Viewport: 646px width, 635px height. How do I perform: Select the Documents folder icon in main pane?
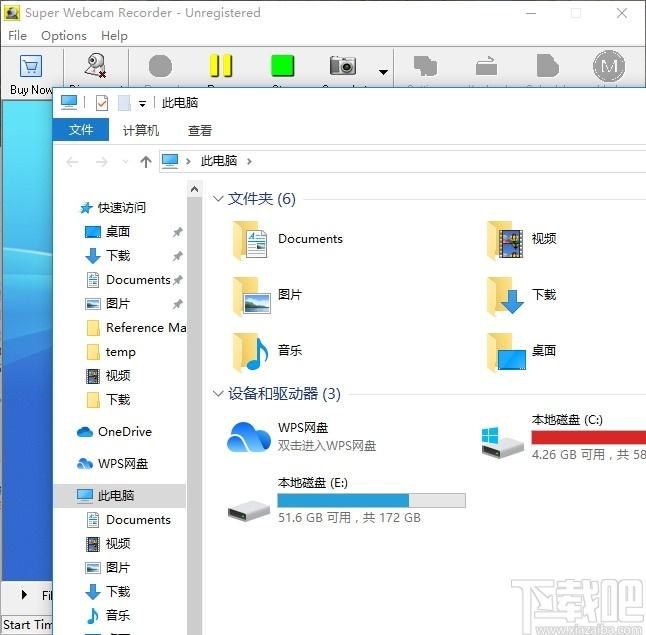(250, 241)
